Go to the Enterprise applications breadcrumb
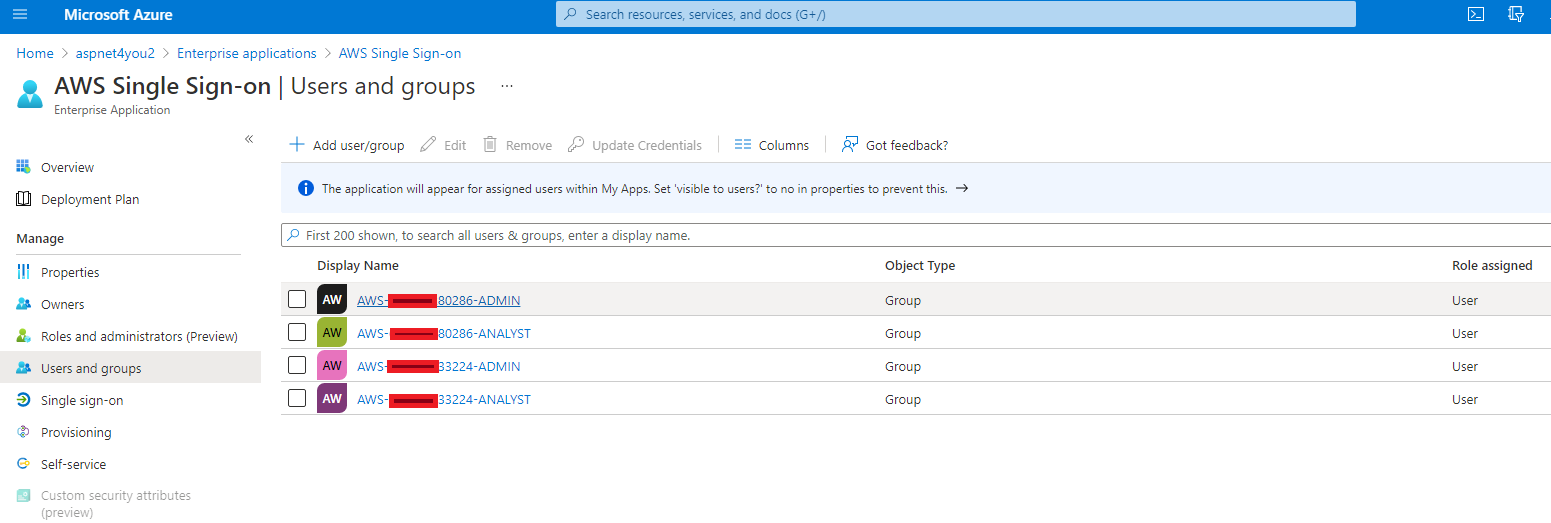Screen dimensions: 1551x523 coord(247,53)
